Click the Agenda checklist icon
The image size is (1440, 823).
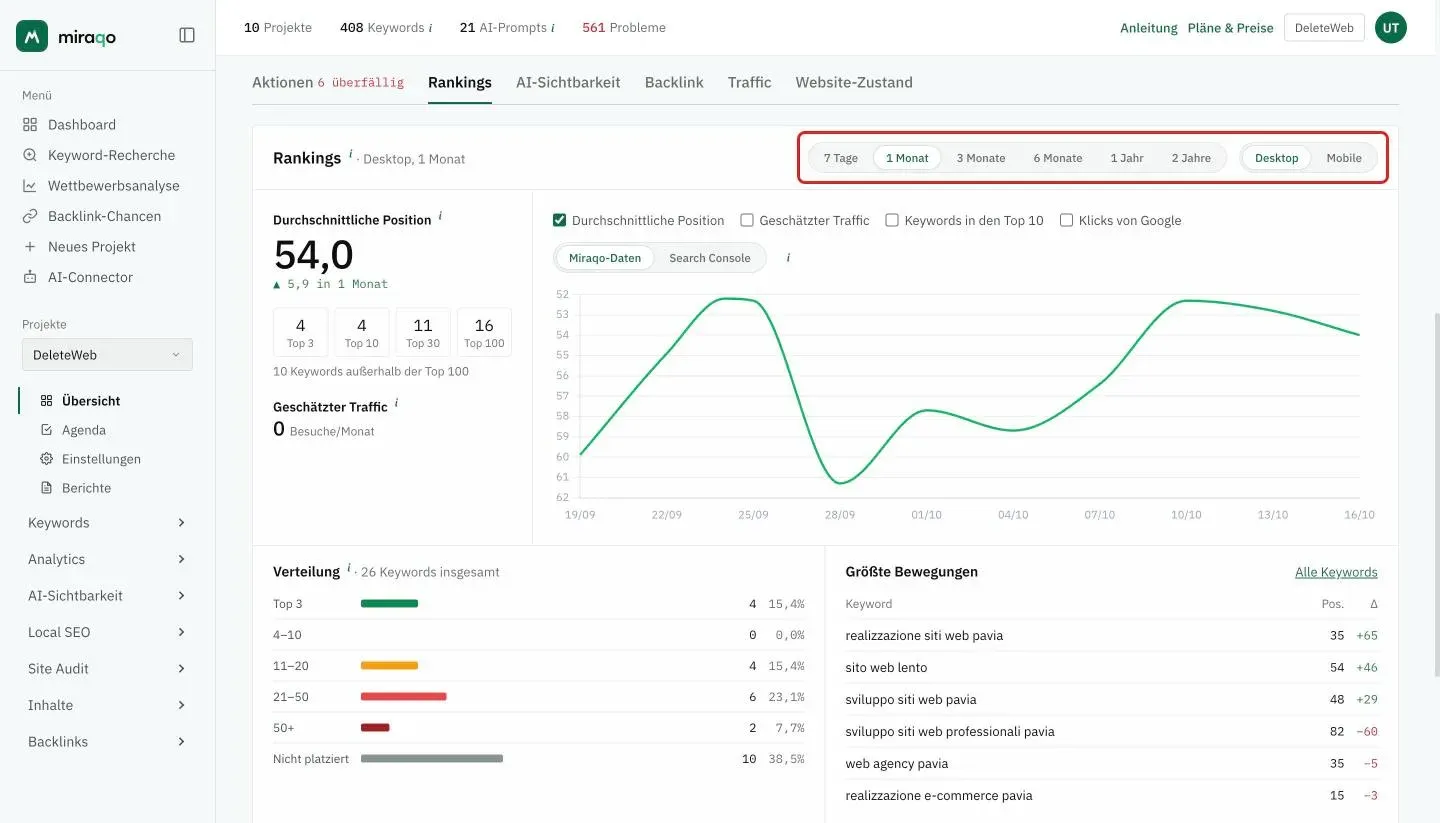46,430
